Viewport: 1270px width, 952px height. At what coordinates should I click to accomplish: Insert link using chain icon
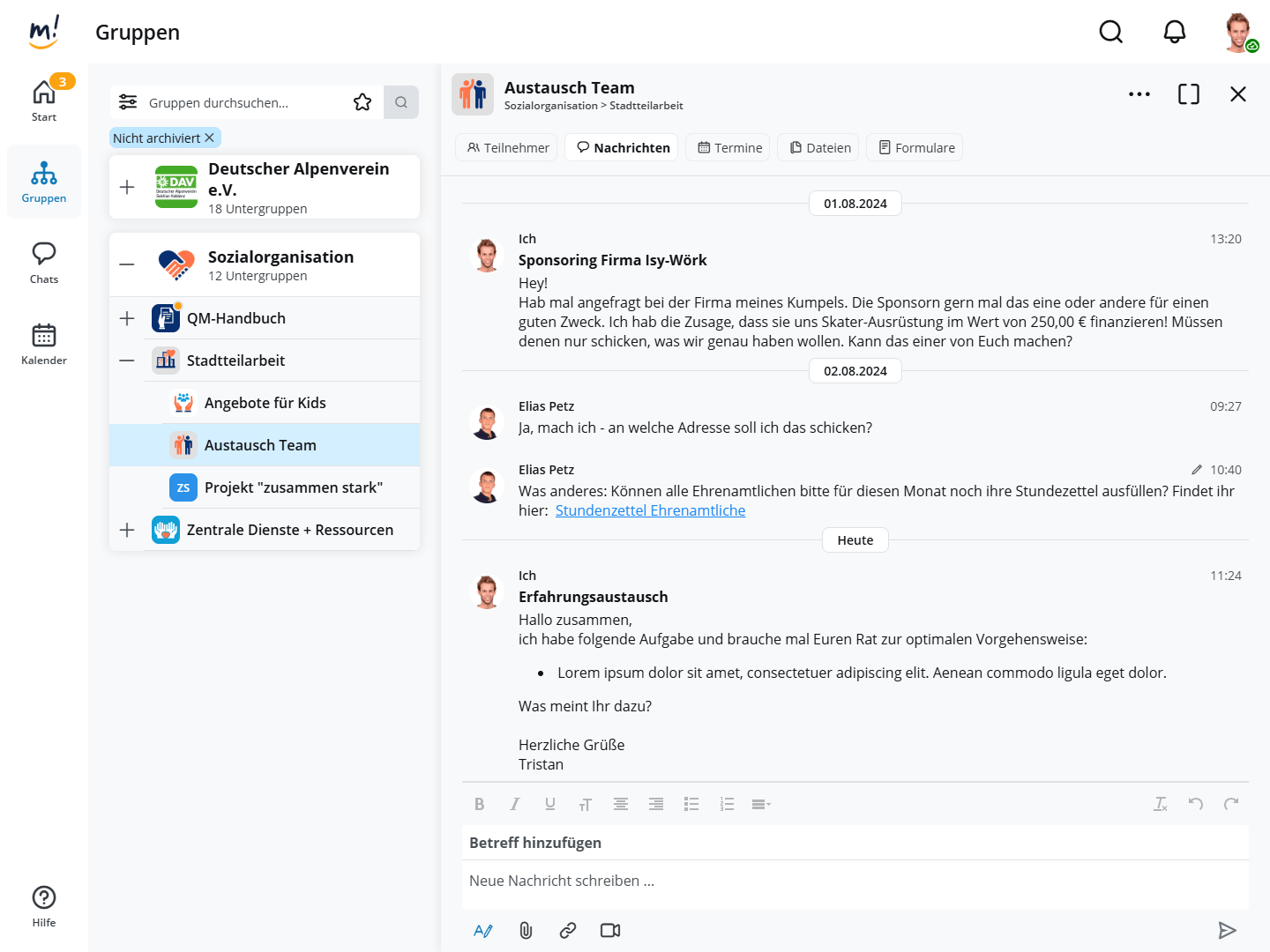coord(568,930)
